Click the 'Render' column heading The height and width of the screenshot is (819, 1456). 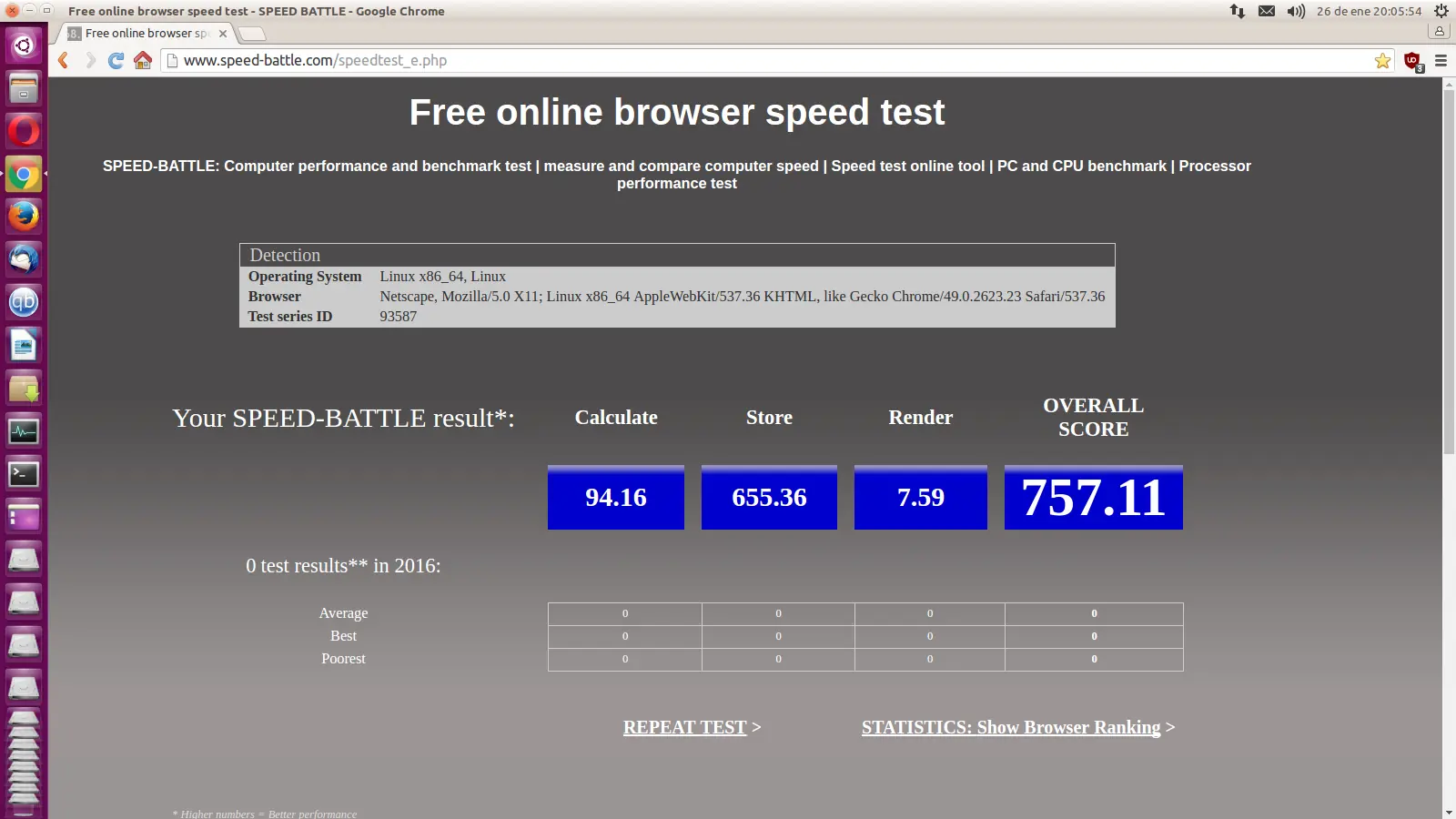coord(921,417)
